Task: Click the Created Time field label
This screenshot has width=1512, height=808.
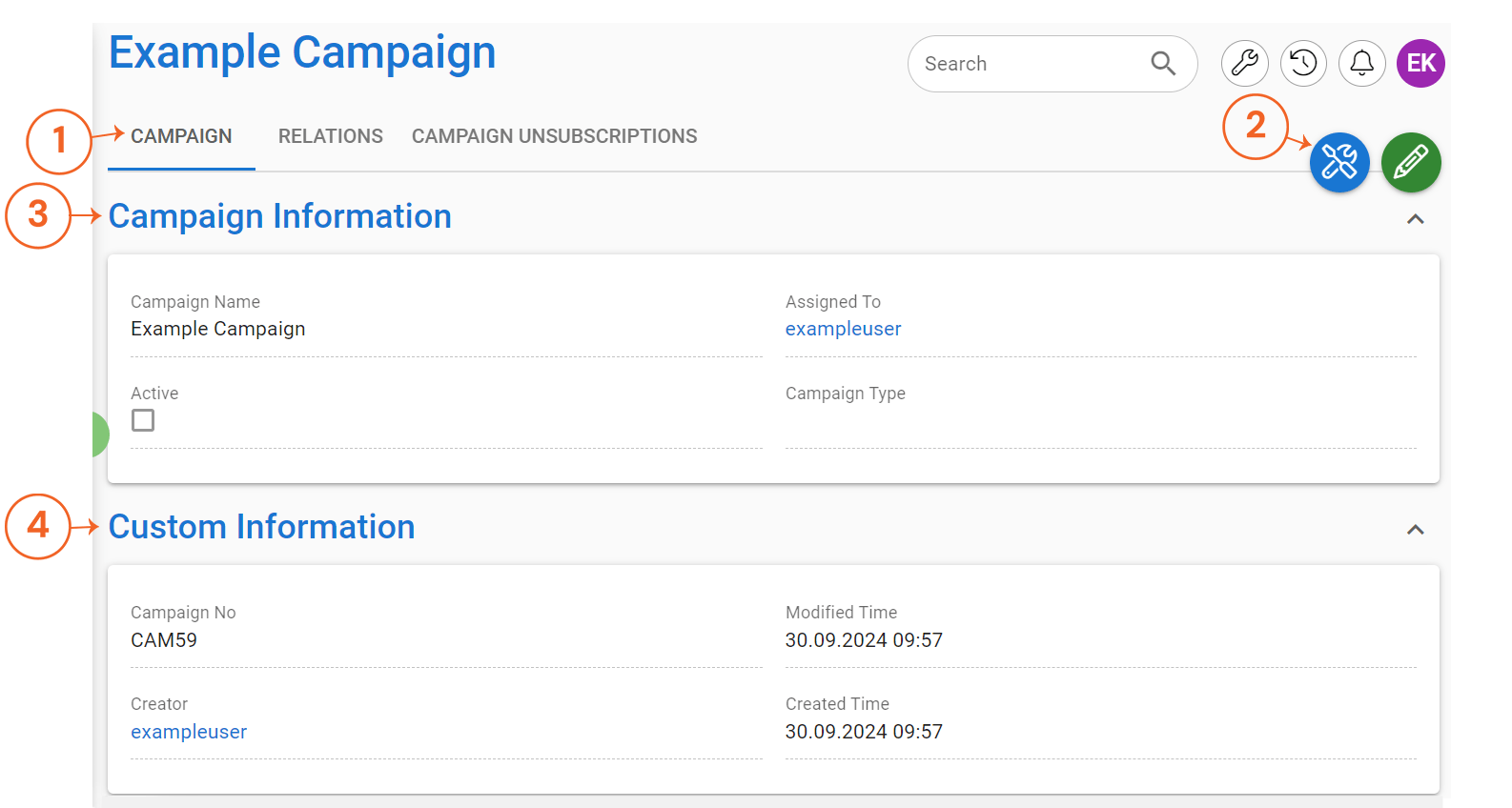Action: (x=837, y=704)
